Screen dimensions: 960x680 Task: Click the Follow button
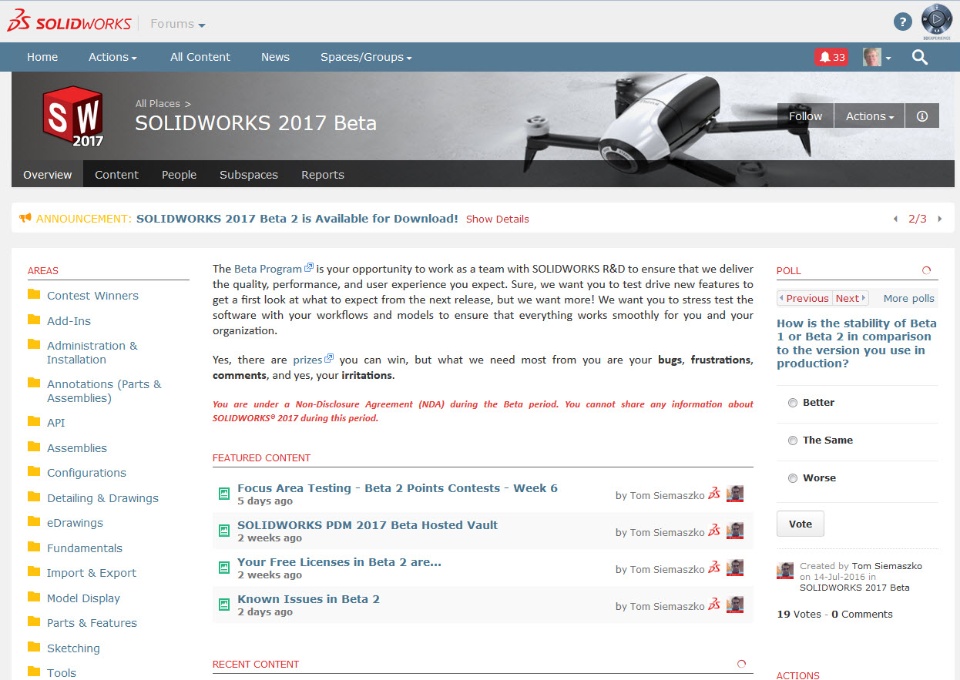[x=805, y=116]
